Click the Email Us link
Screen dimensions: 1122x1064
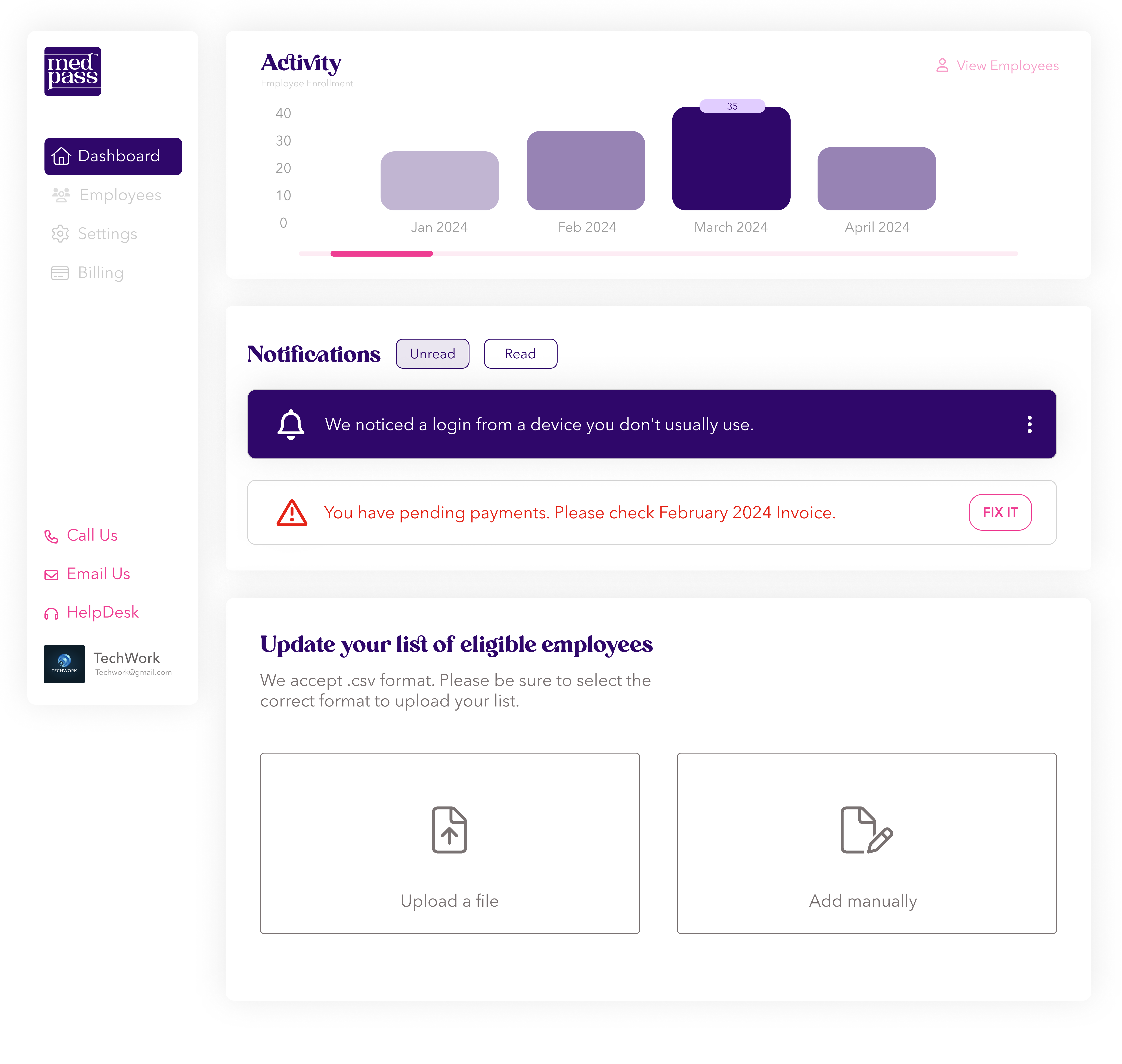coord(87,574)
